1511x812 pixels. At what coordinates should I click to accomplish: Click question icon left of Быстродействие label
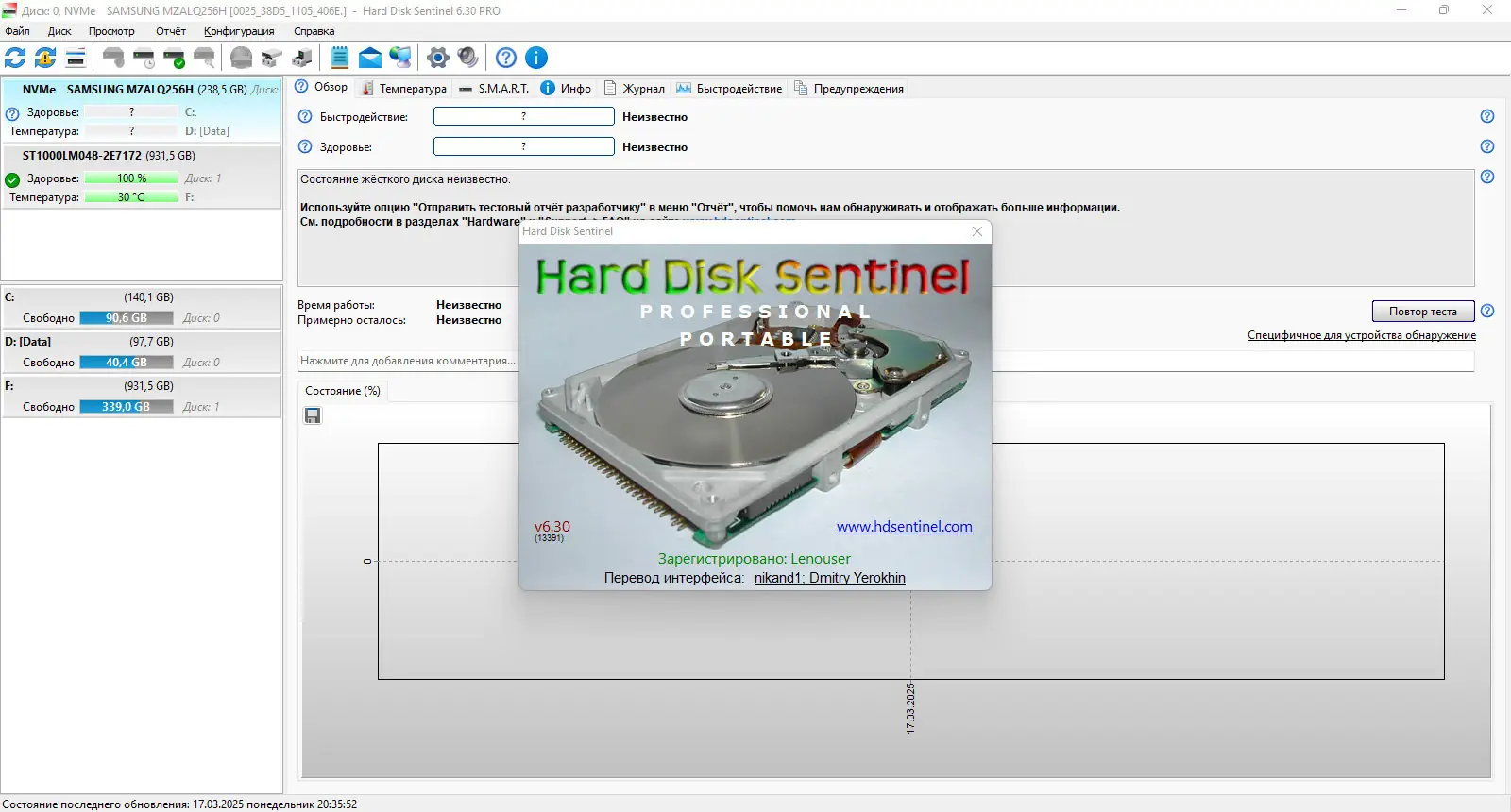305,117
